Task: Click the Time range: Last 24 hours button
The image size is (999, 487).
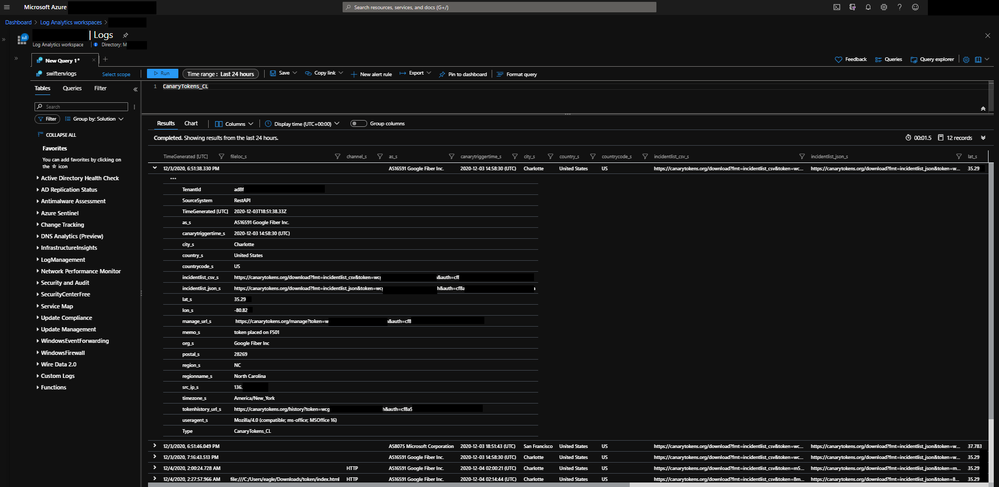Action: pos(221,74)
